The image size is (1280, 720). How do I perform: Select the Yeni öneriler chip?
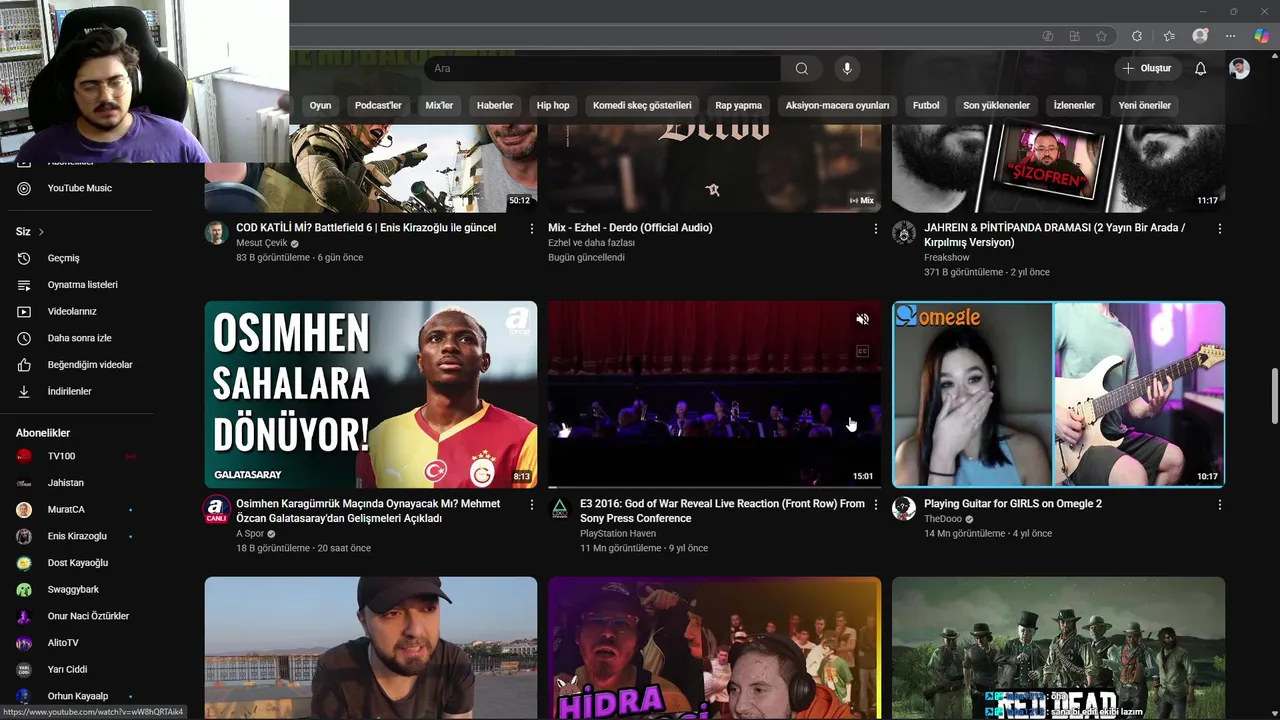(1144, 105)
